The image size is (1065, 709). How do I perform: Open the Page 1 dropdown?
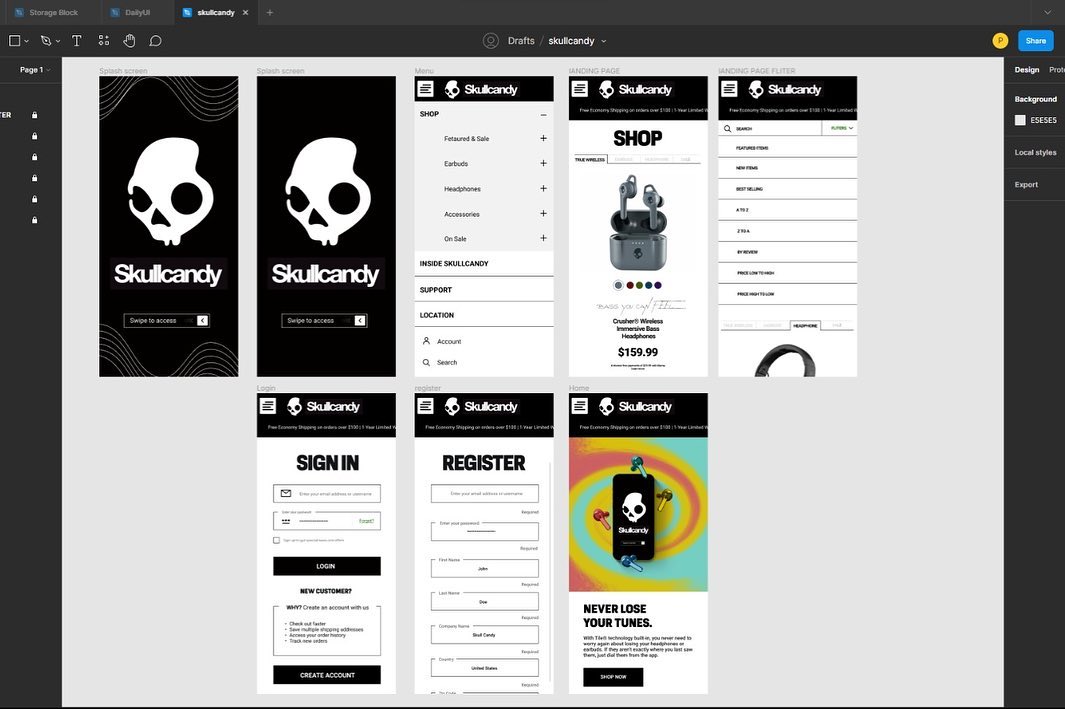tap(35, 69)
